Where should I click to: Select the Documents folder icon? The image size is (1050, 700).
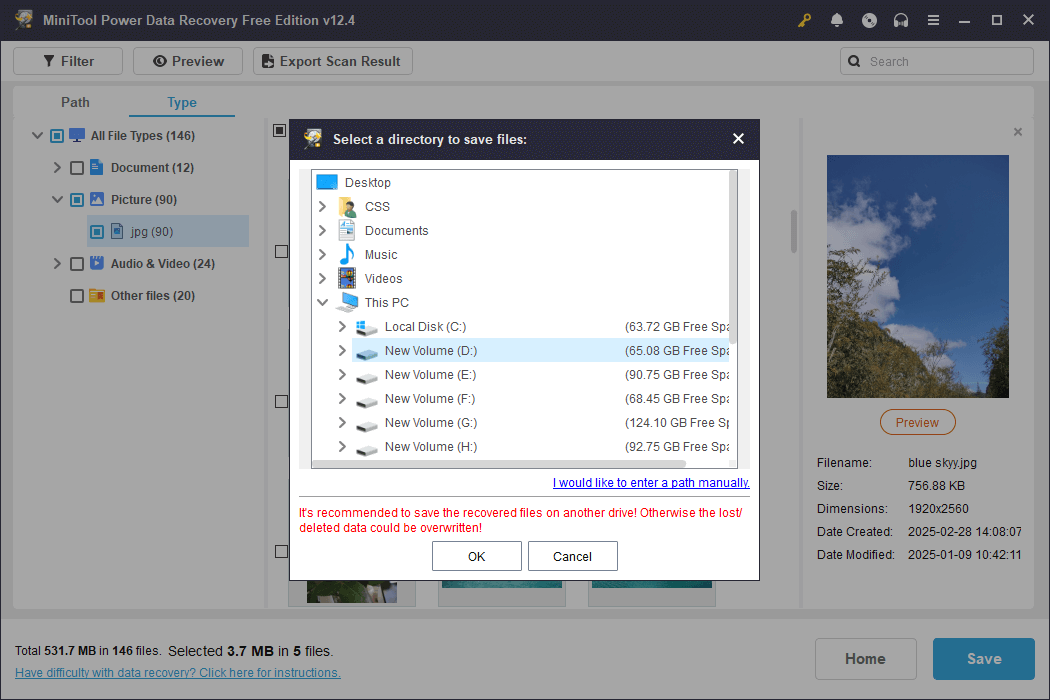pyautogui.click(x=347, y=230)
